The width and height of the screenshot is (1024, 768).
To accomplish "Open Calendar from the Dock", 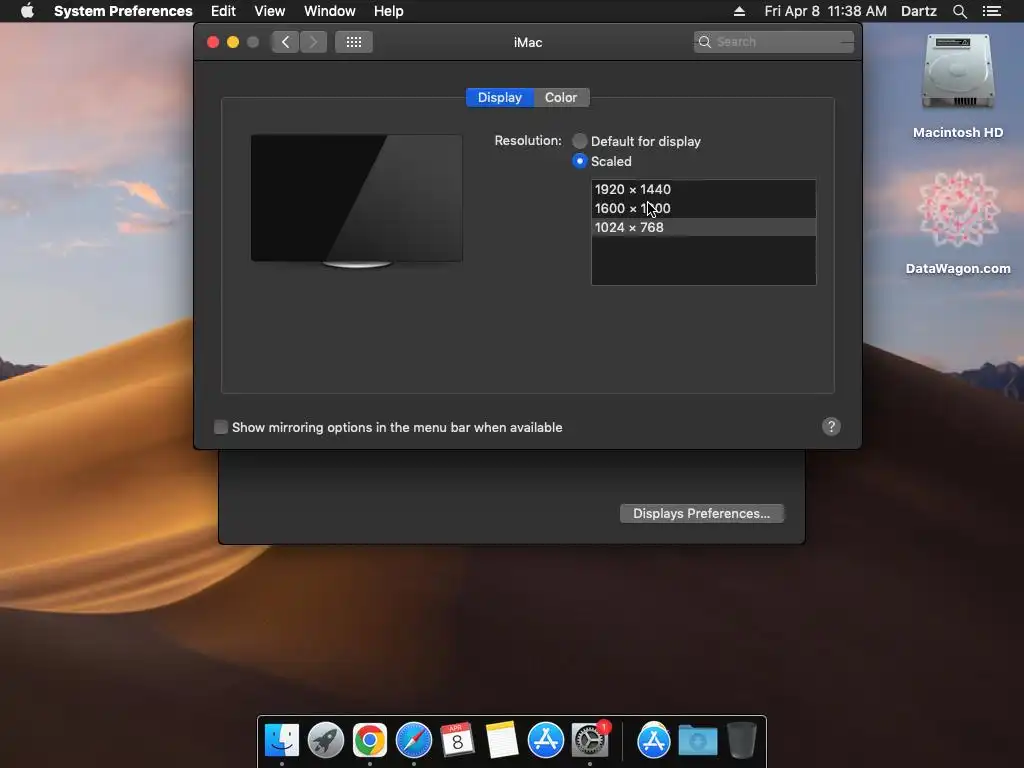I will 457,740.
